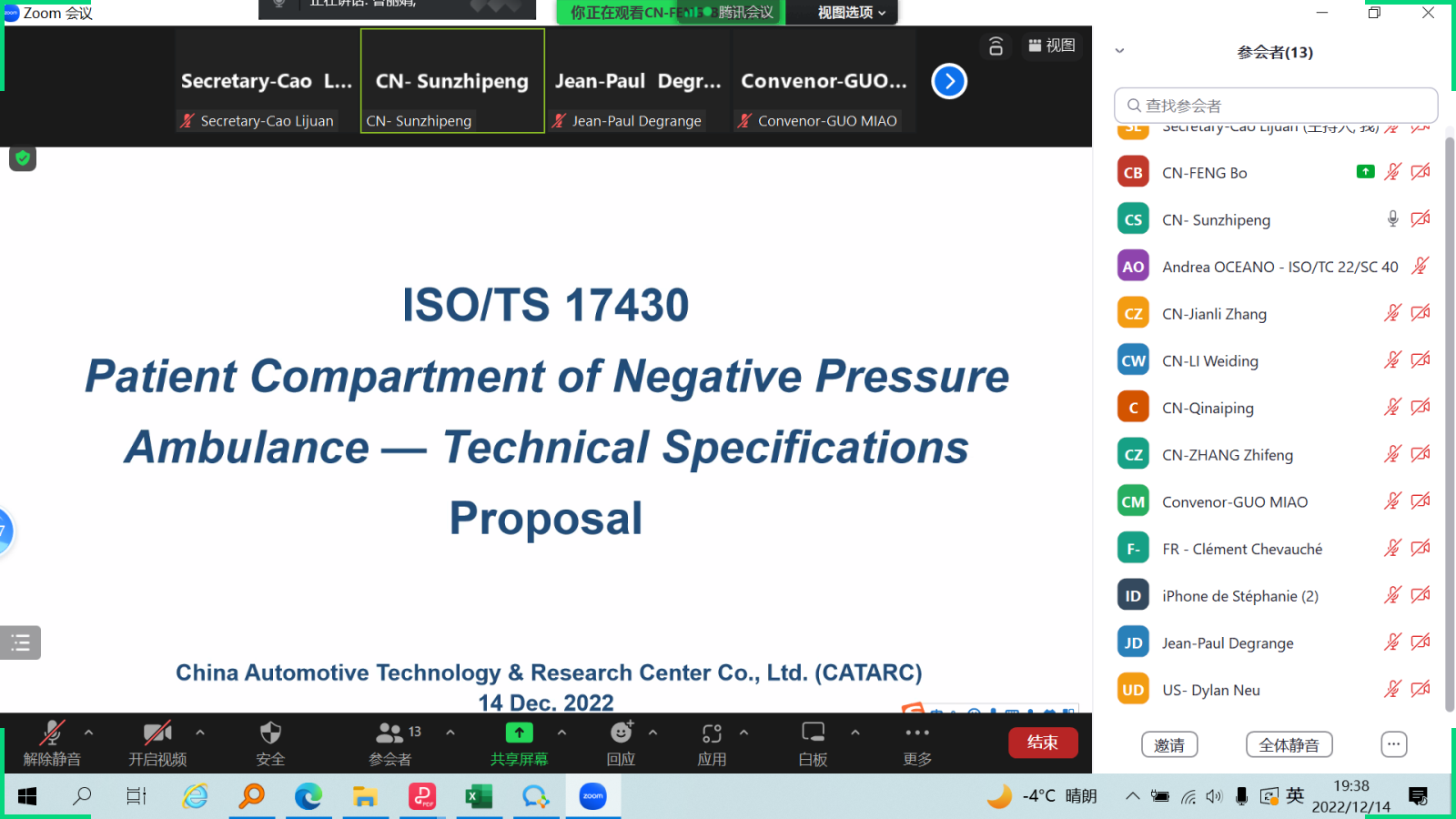Click the green Share Screen icon

(x=519, y=733)
